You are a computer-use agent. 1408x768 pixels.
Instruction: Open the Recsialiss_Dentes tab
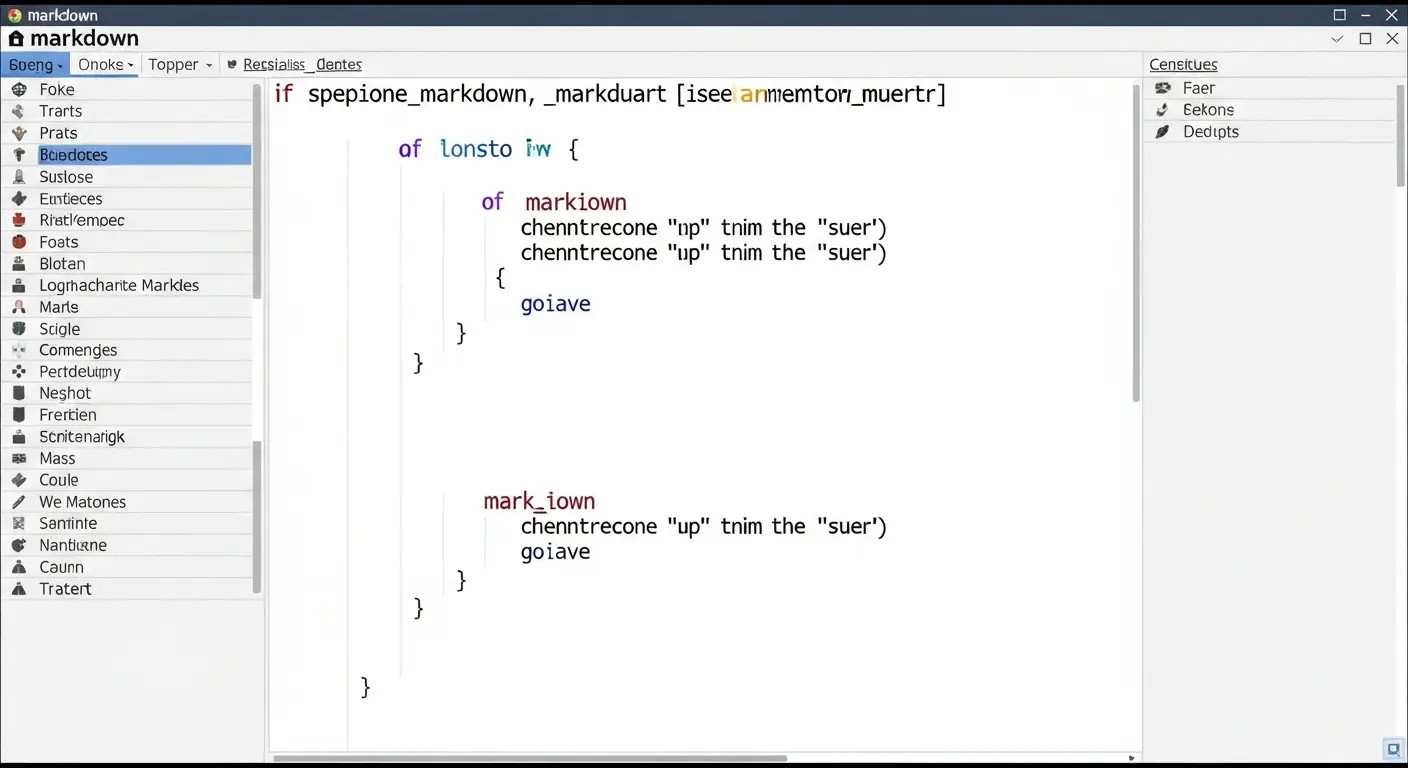[x=302, y=64]
